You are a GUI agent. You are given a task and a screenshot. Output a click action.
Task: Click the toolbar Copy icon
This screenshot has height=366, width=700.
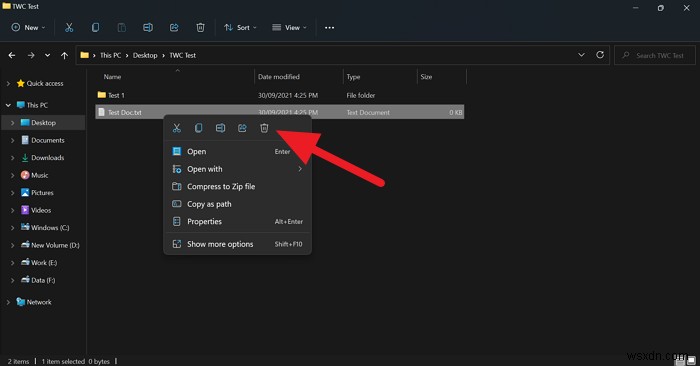click(95, 28)
